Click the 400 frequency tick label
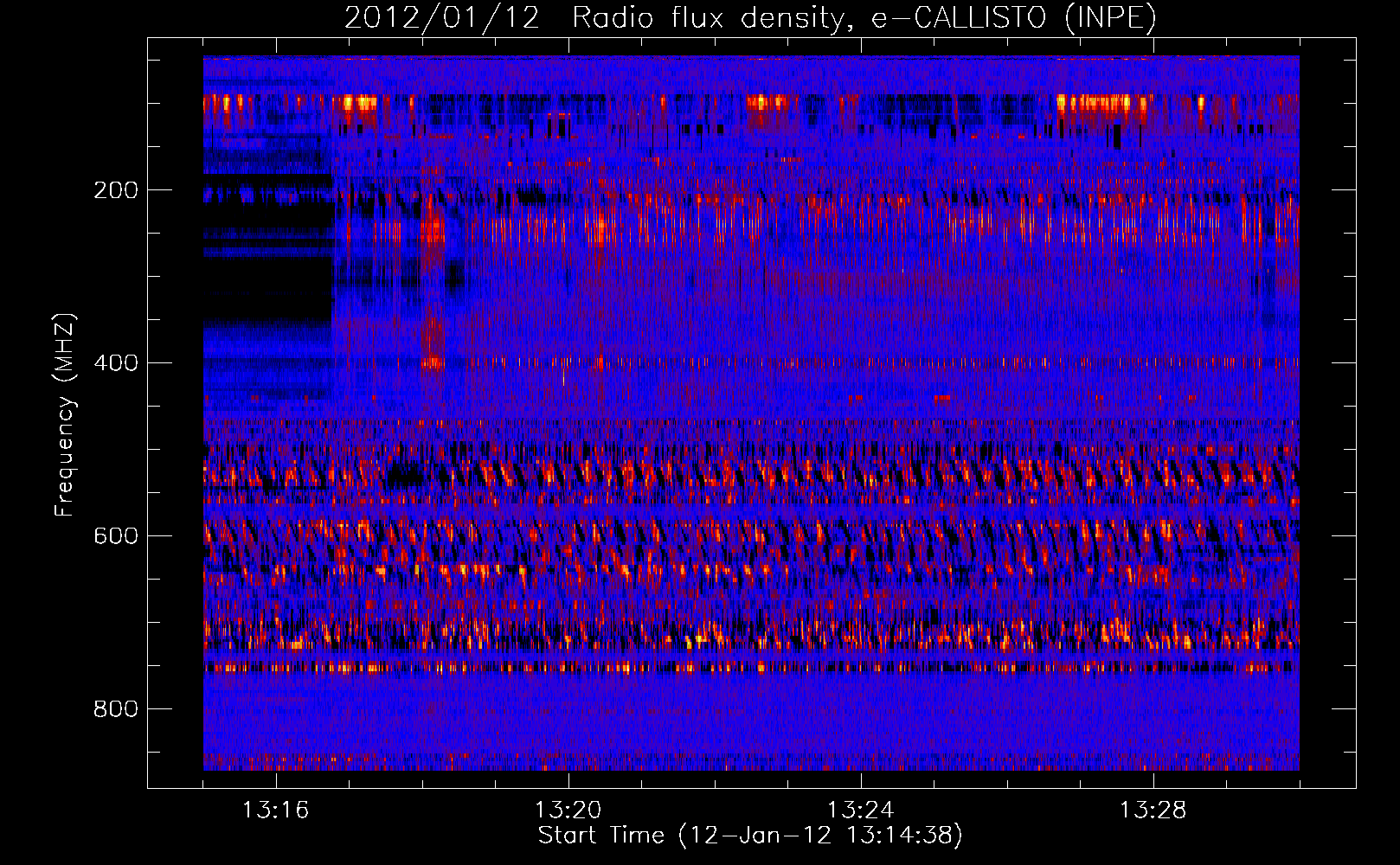Viewport: 1400px width, 865px height. pos(116,363)
